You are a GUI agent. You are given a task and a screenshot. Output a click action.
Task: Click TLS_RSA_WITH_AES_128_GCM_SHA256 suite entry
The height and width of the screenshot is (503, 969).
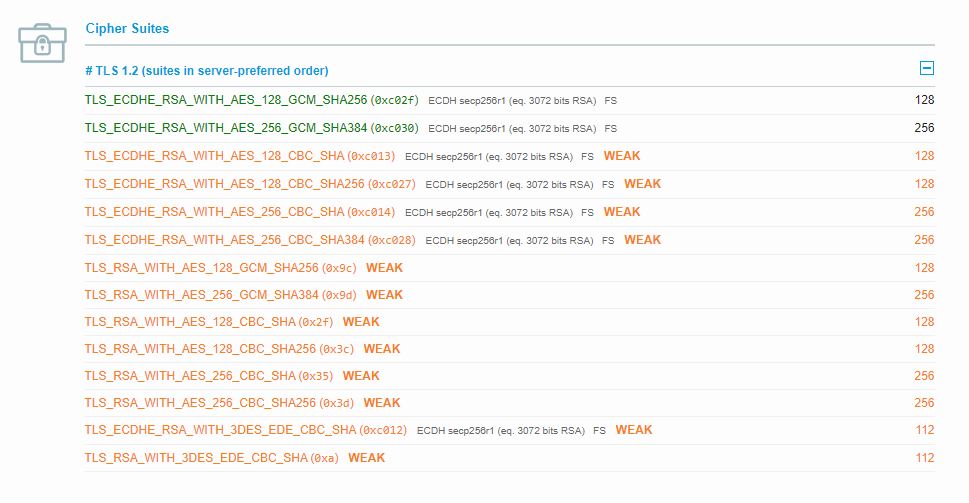coord(201,268)
